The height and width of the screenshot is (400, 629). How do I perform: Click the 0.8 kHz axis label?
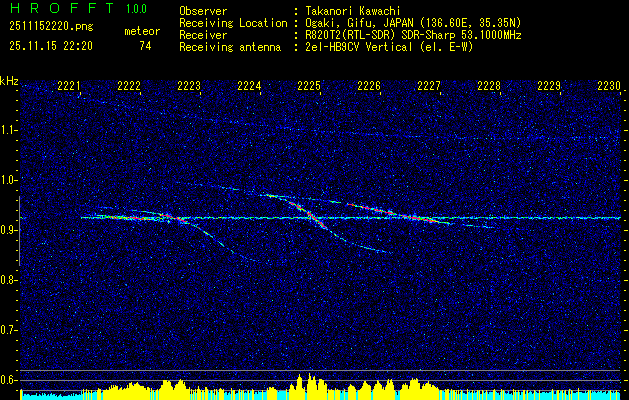tap(8, 280)
